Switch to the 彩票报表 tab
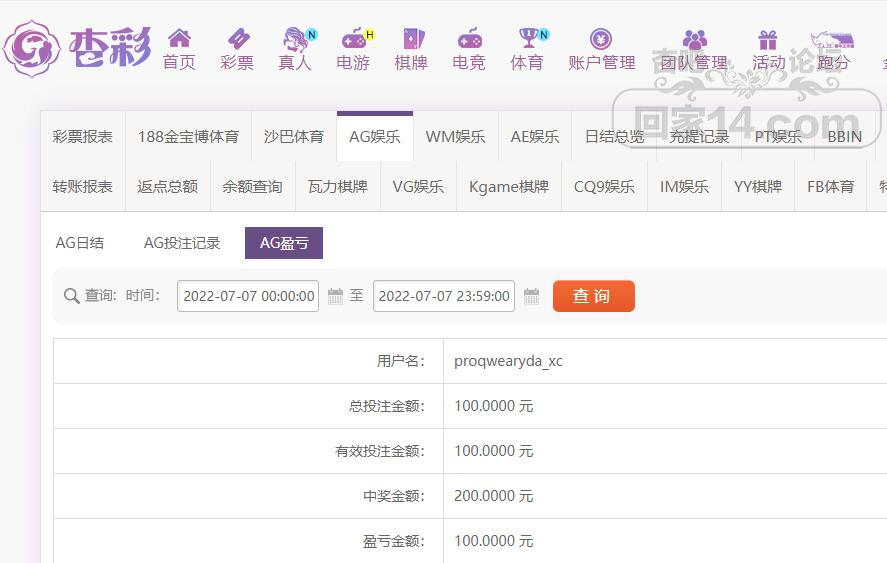887x563 pixels. 83,136
